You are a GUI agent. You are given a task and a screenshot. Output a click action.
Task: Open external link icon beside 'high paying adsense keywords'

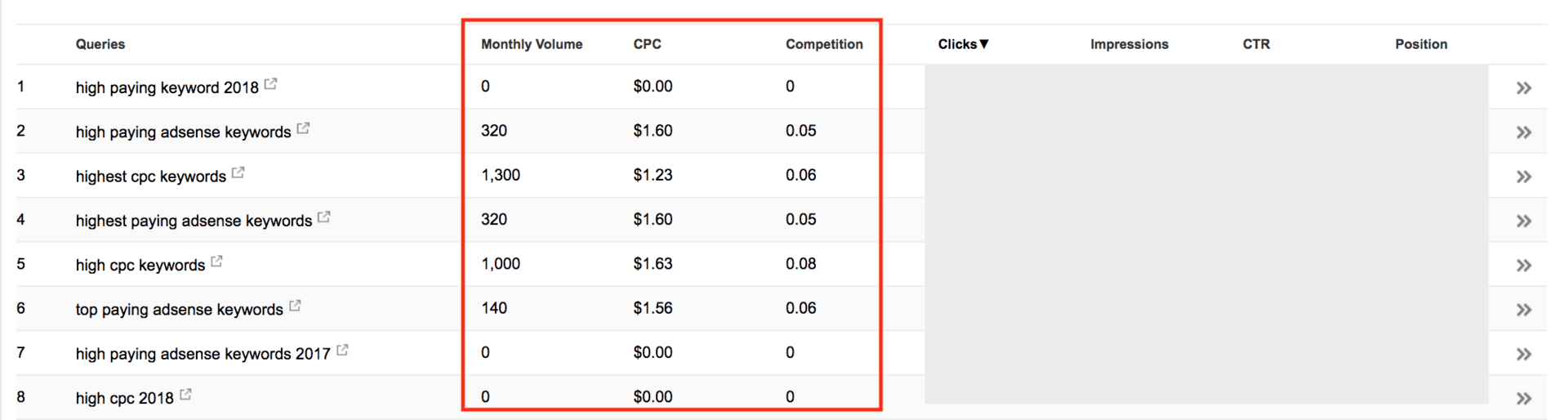tap(304, 127)
